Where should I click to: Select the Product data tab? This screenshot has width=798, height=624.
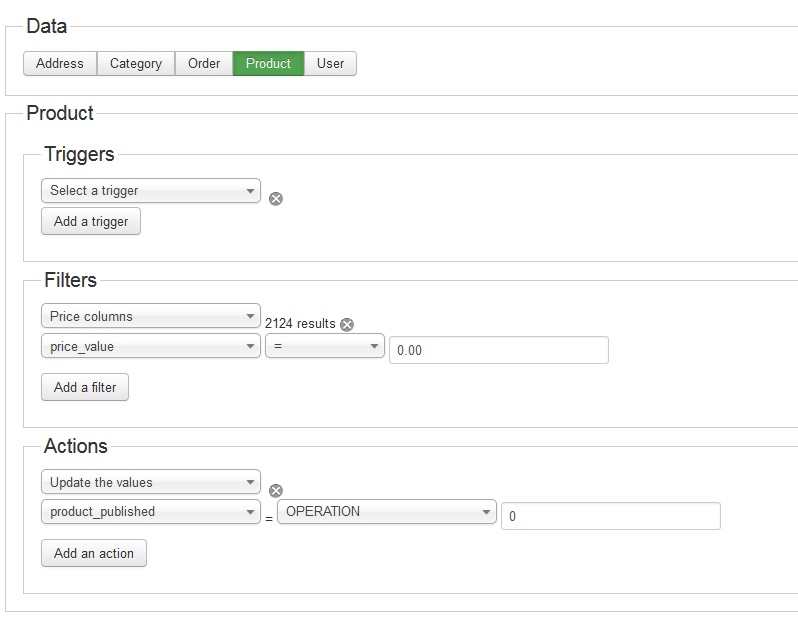tap(268, 64)
